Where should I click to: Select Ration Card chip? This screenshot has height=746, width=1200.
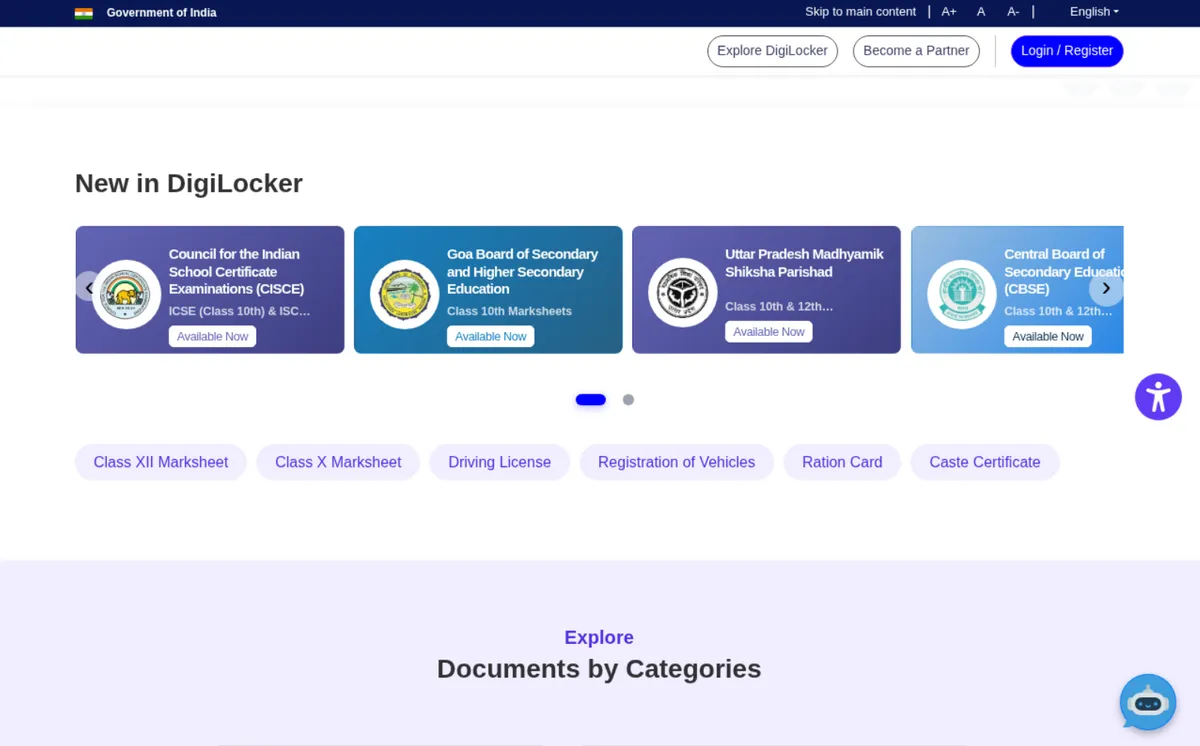(x=842, y=462)
